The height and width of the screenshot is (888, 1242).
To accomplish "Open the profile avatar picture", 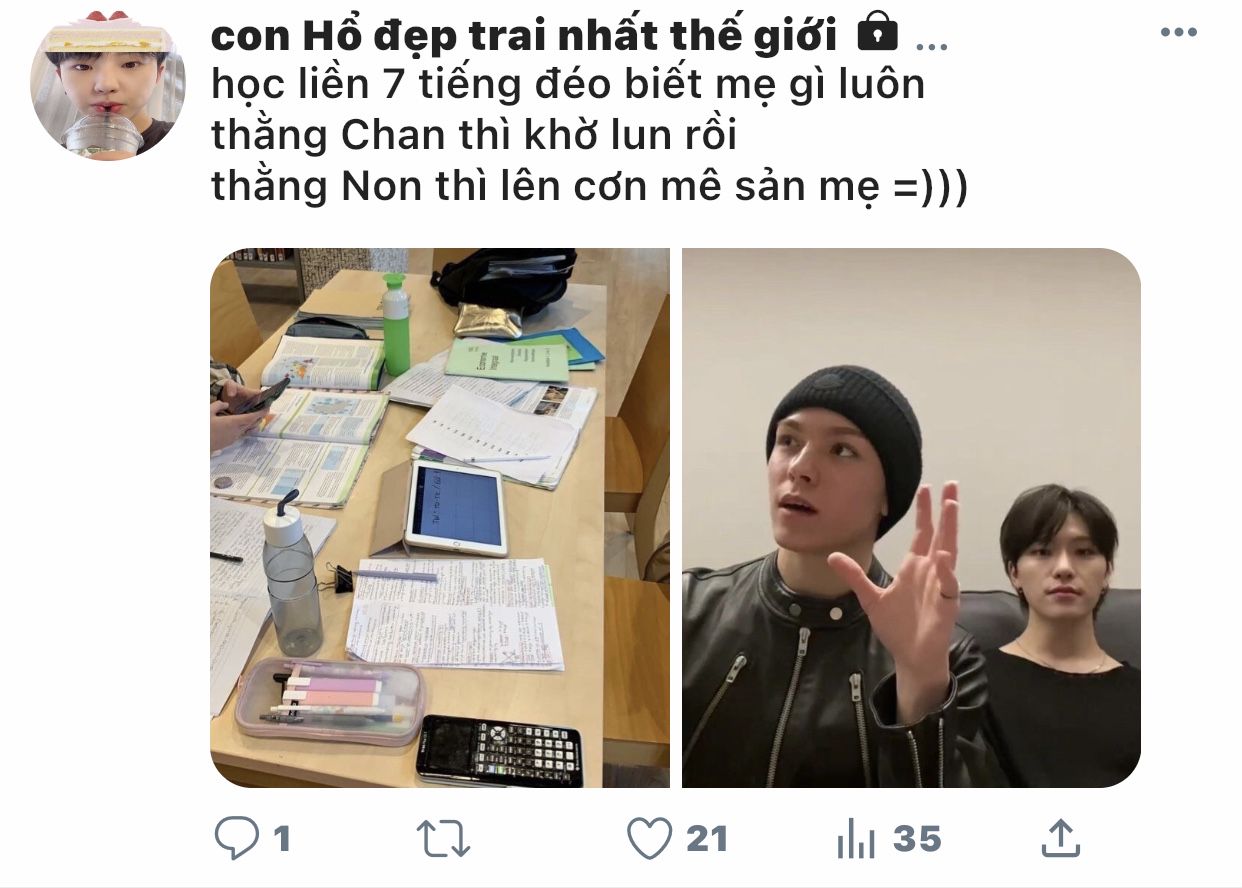I will click(108, 84).
